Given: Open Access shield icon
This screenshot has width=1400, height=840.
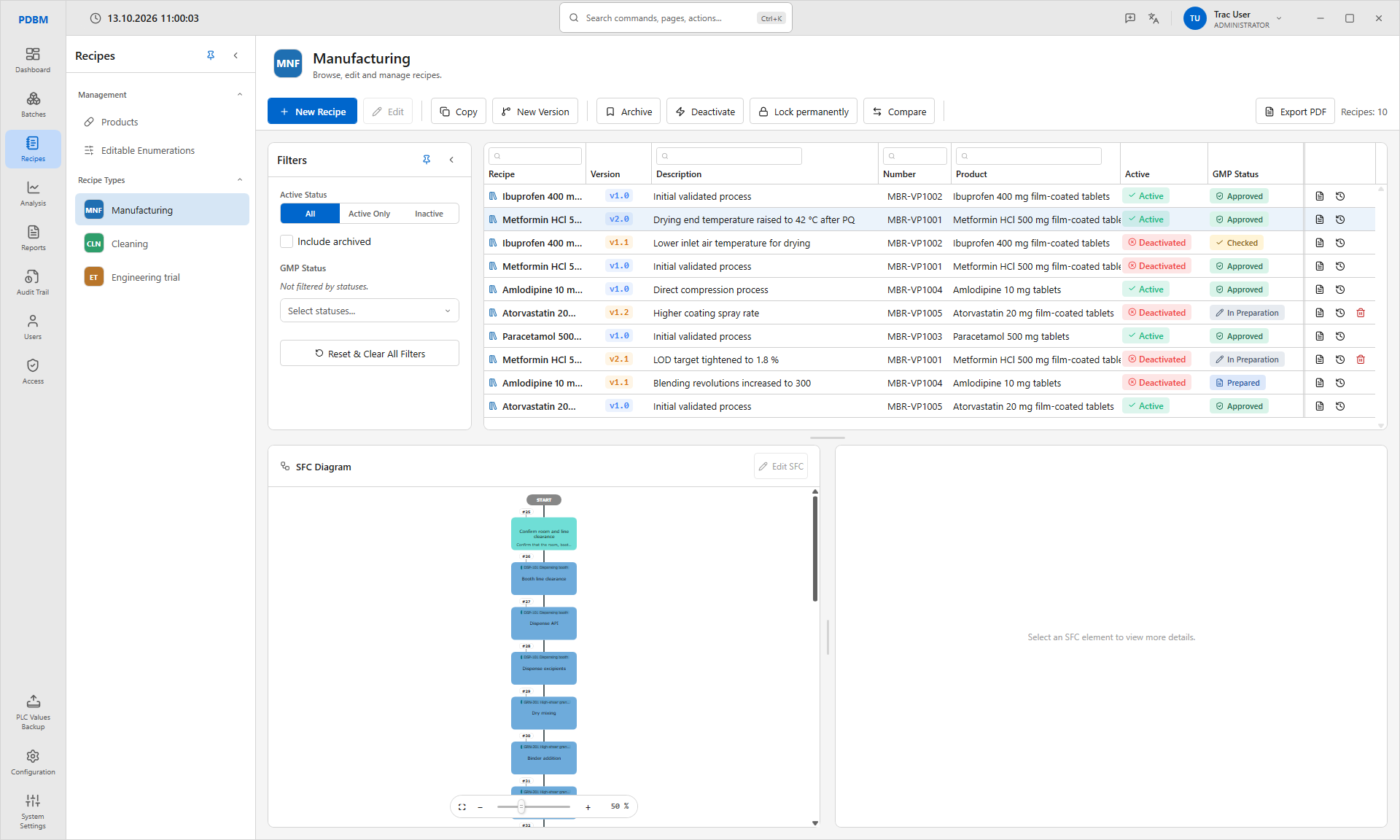Looking at the screenshot, I should (33, 371).
